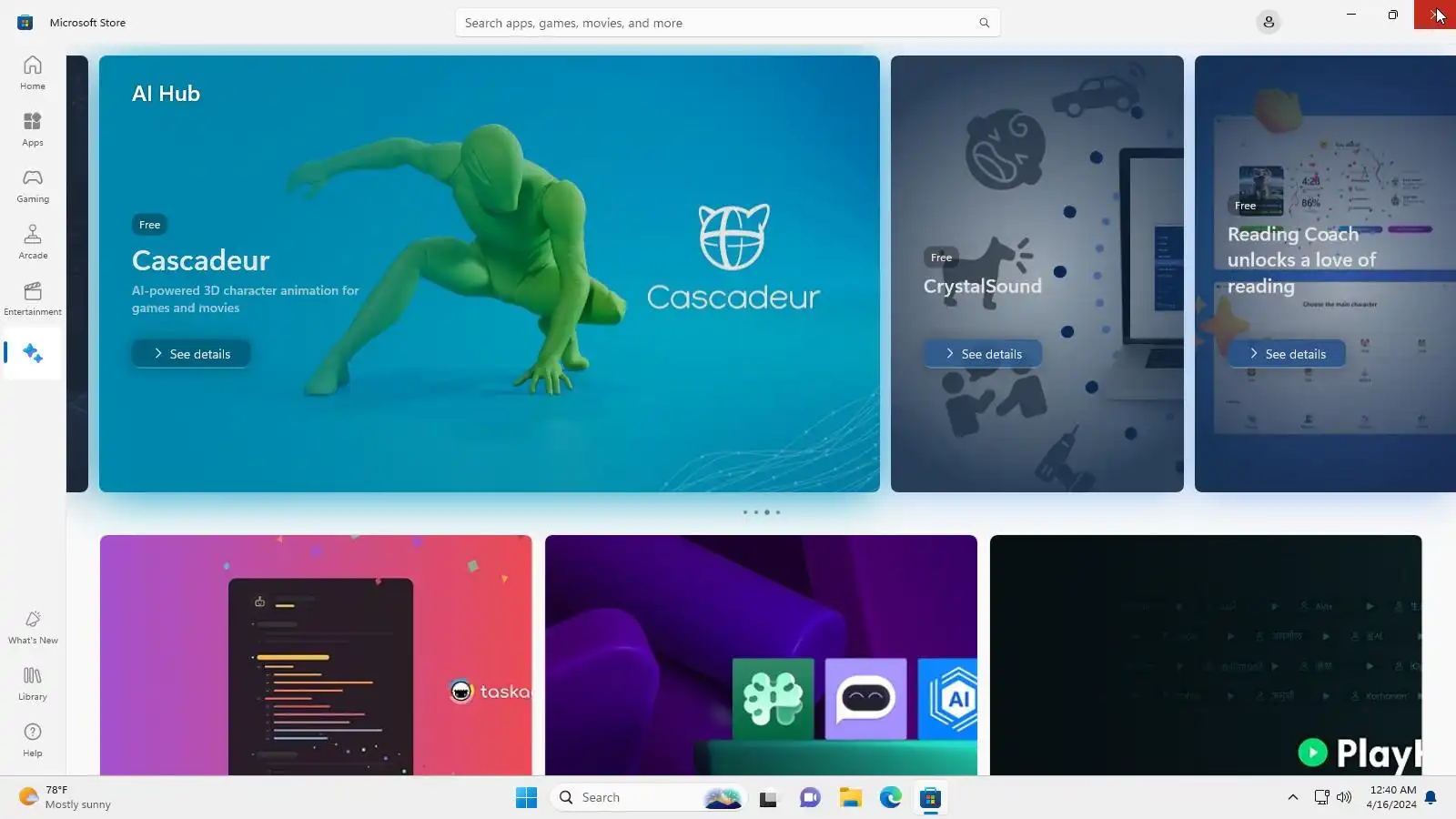The width and height of the screenshot is (1456, 819).
Task: Click the Free badge on Cascadeur
Action: [x=149, y=225]
